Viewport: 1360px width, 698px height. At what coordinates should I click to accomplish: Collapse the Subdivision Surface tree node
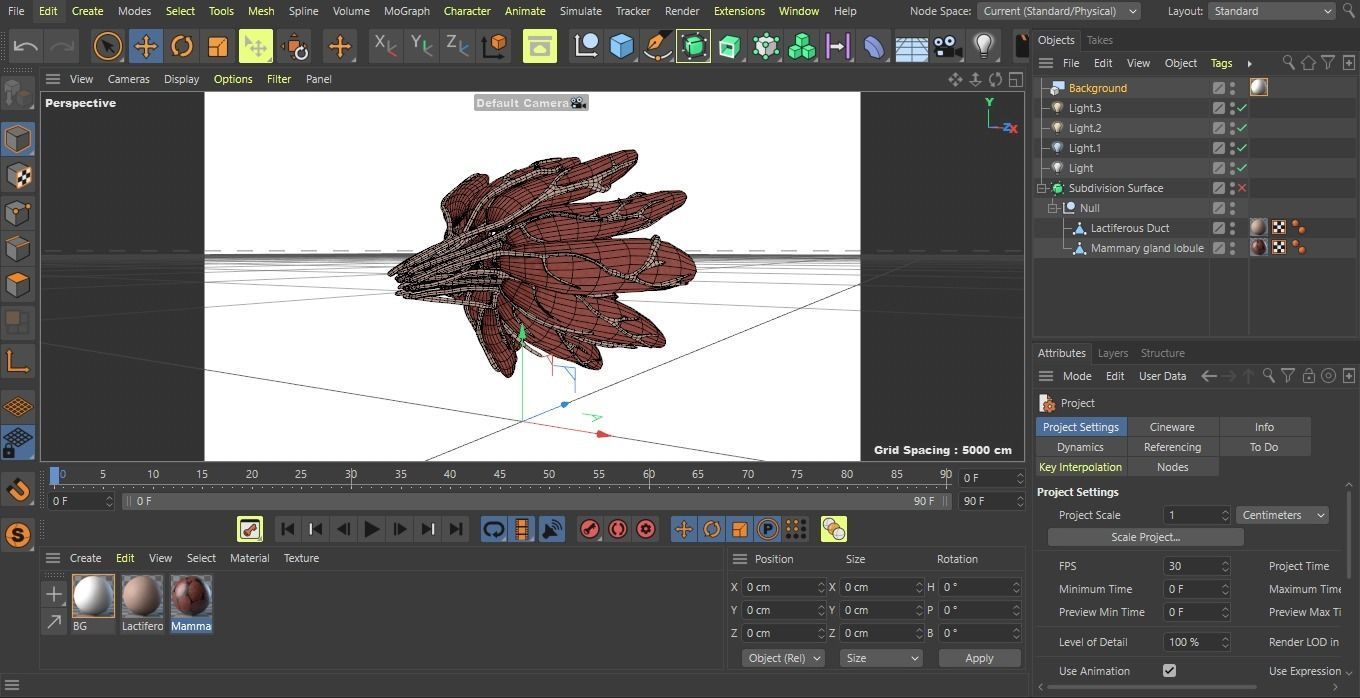[1042, 188]
